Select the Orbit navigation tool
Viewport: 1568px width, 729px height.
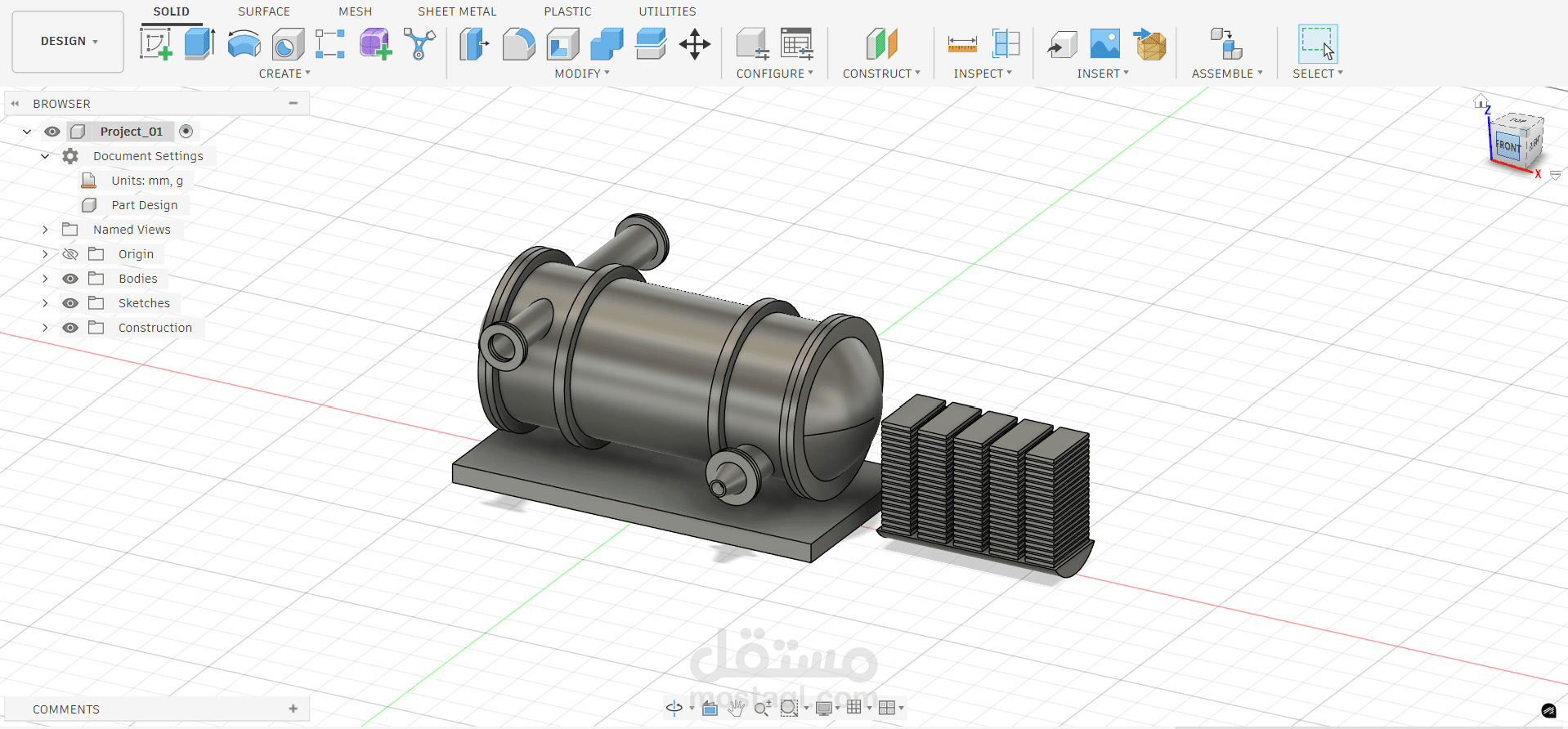click(674, 708)
